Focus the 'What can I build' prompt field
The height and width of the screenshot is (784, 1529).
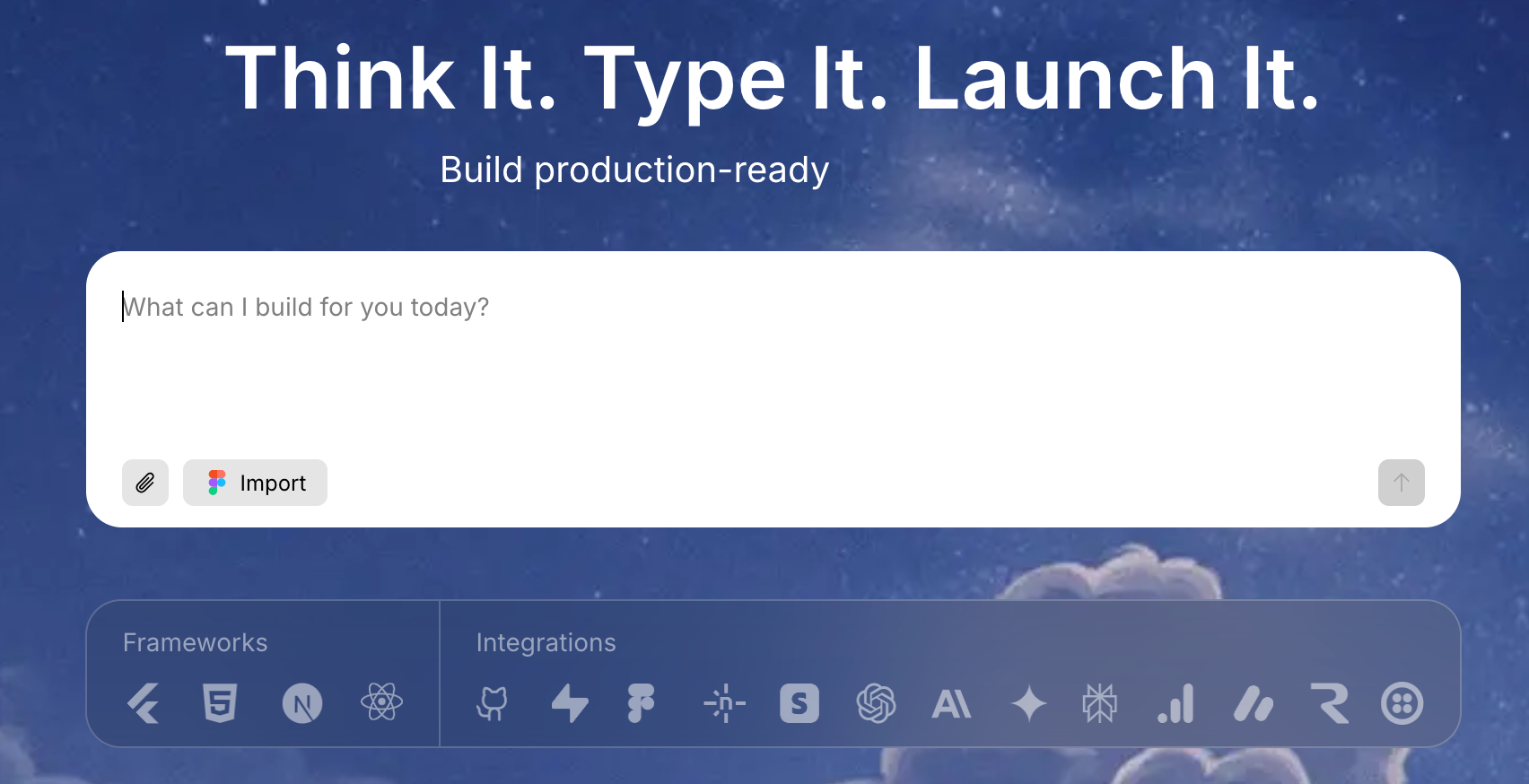(772, 359)
